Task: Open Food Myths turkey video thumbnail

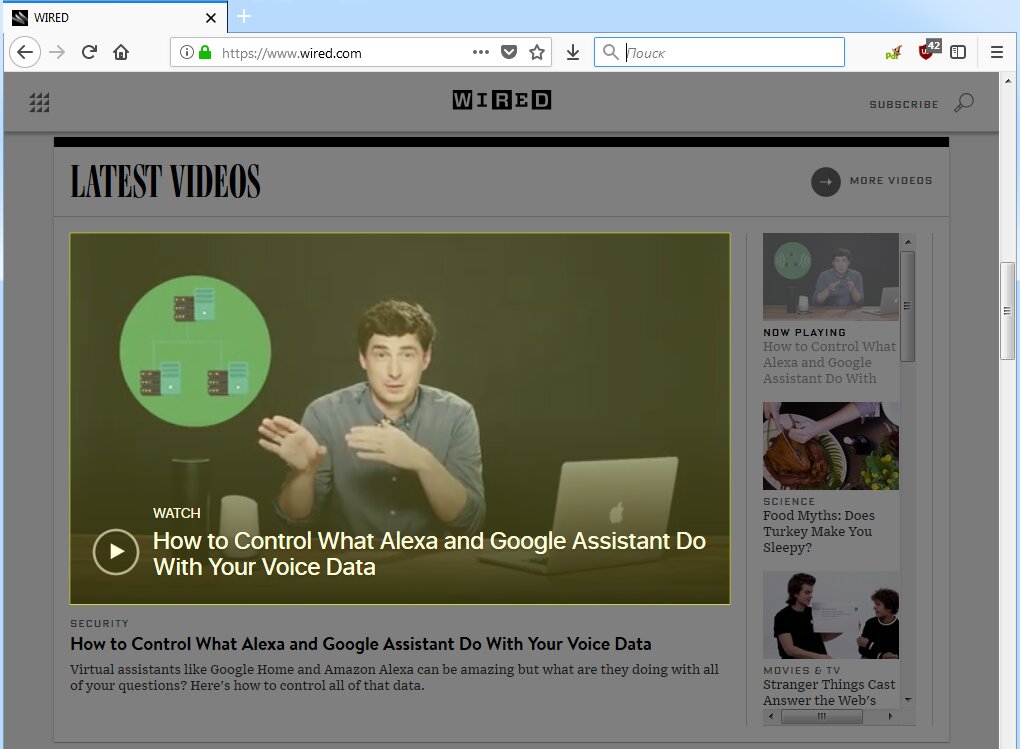Action: 831,446
